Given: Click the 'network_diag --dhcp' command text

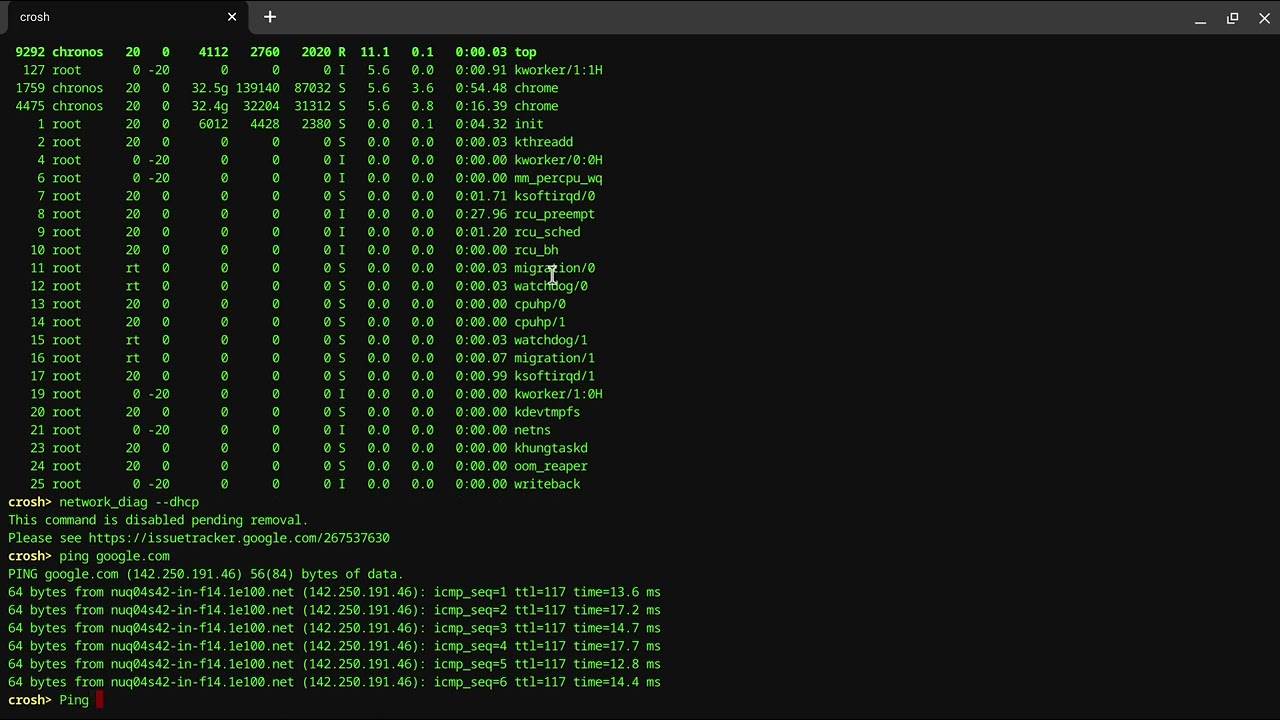Looking at the screenshot, I should [x=129, y=502].
